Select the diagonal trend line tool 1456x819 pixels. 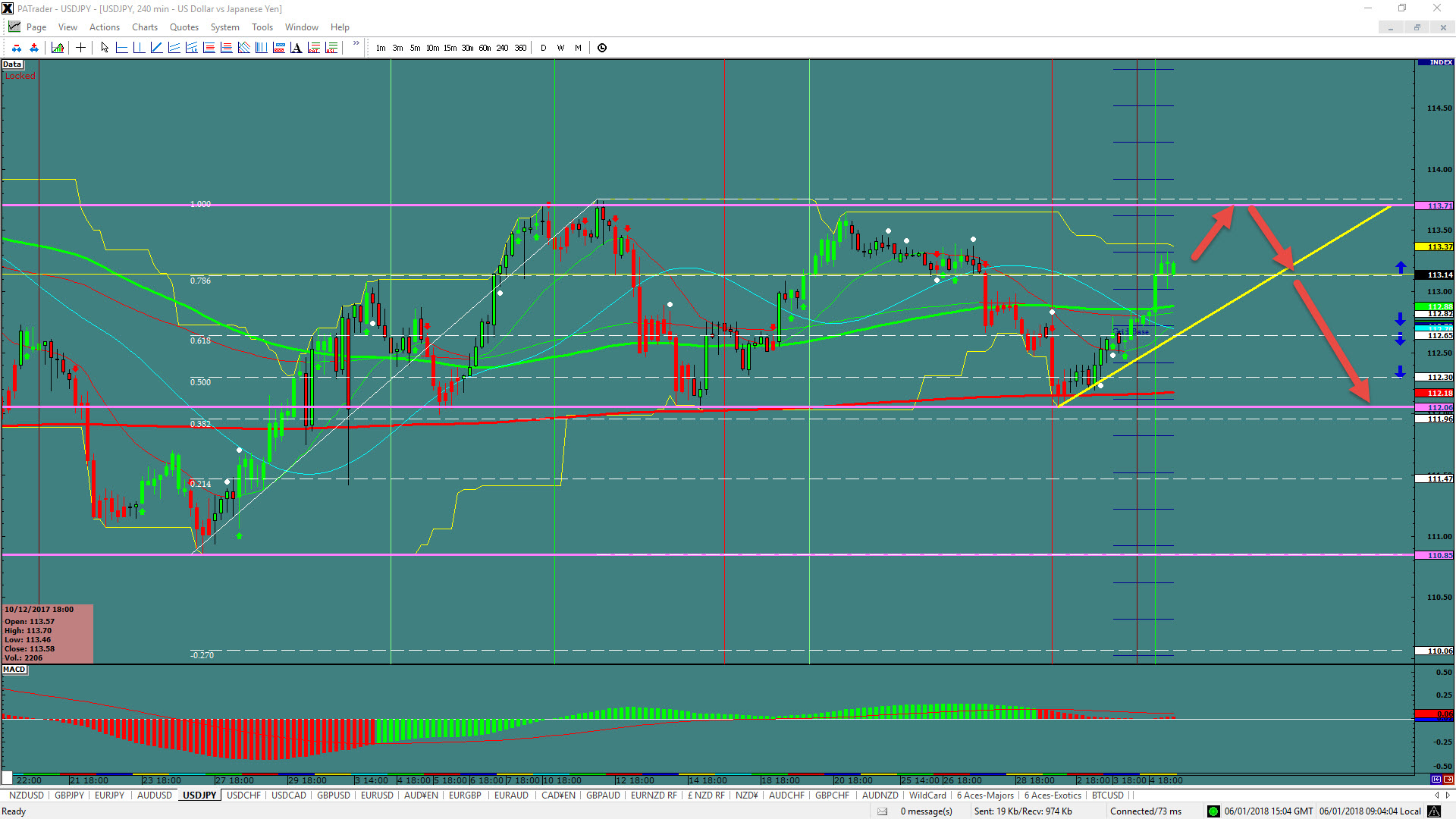[156, 48]
